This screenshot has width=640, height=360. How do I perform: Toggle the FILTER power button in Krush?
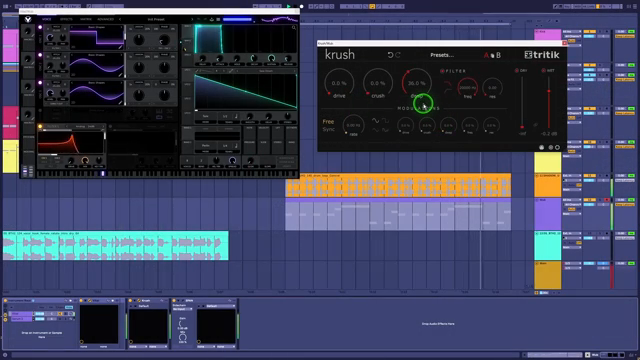pyautogui.click(x=442, y=71)
